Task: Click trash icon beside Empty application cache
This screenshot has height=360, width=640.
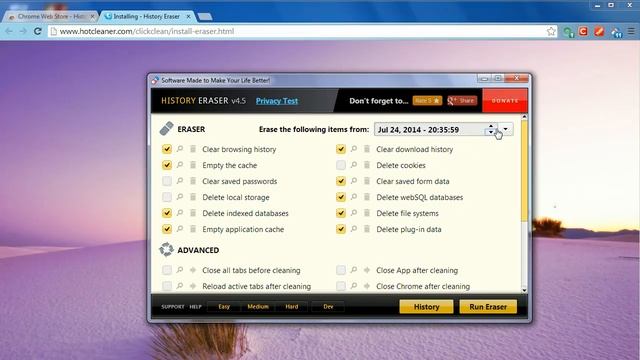Action: click(x=193, y=229)
